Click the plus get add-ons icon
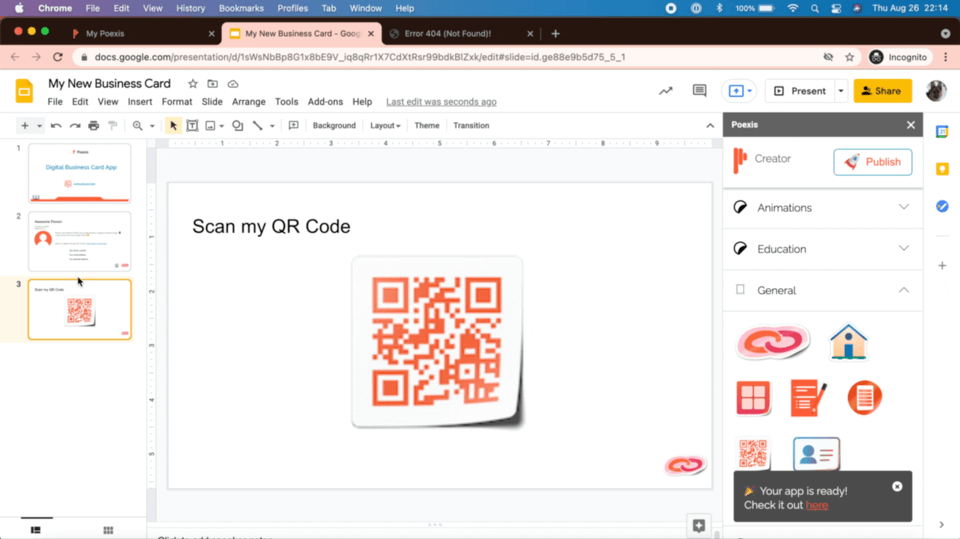Viewport: 960px width, 539px height. click(942, 266)
